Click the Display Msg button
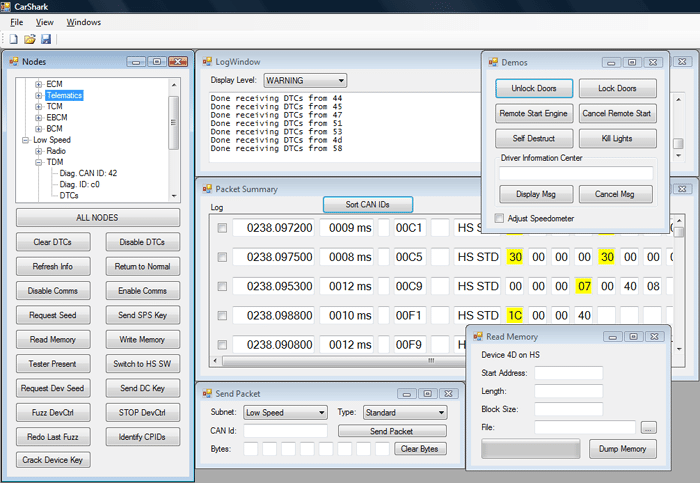Image resolution: width=700 pixels, height=483 pixels. [536, 194]
